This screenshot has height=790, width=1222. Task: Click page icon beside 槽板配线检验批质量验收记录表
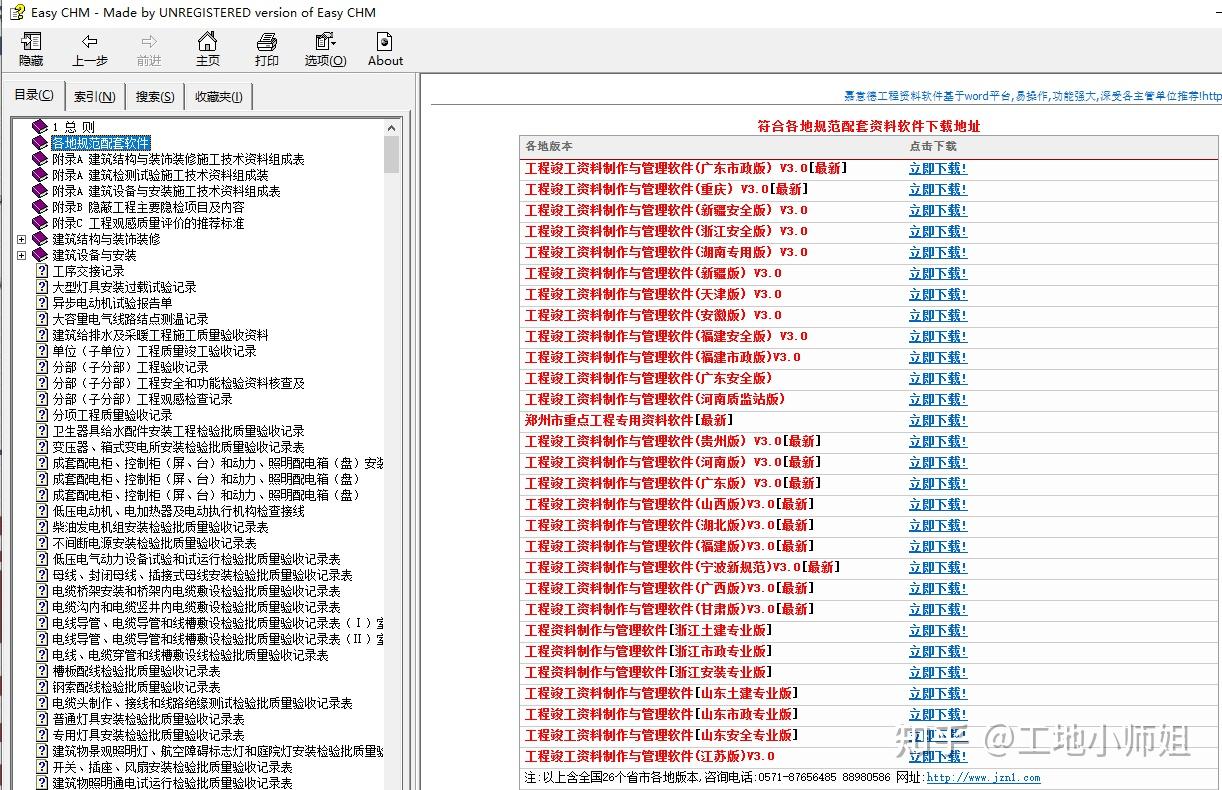click(x=42, y=671)
